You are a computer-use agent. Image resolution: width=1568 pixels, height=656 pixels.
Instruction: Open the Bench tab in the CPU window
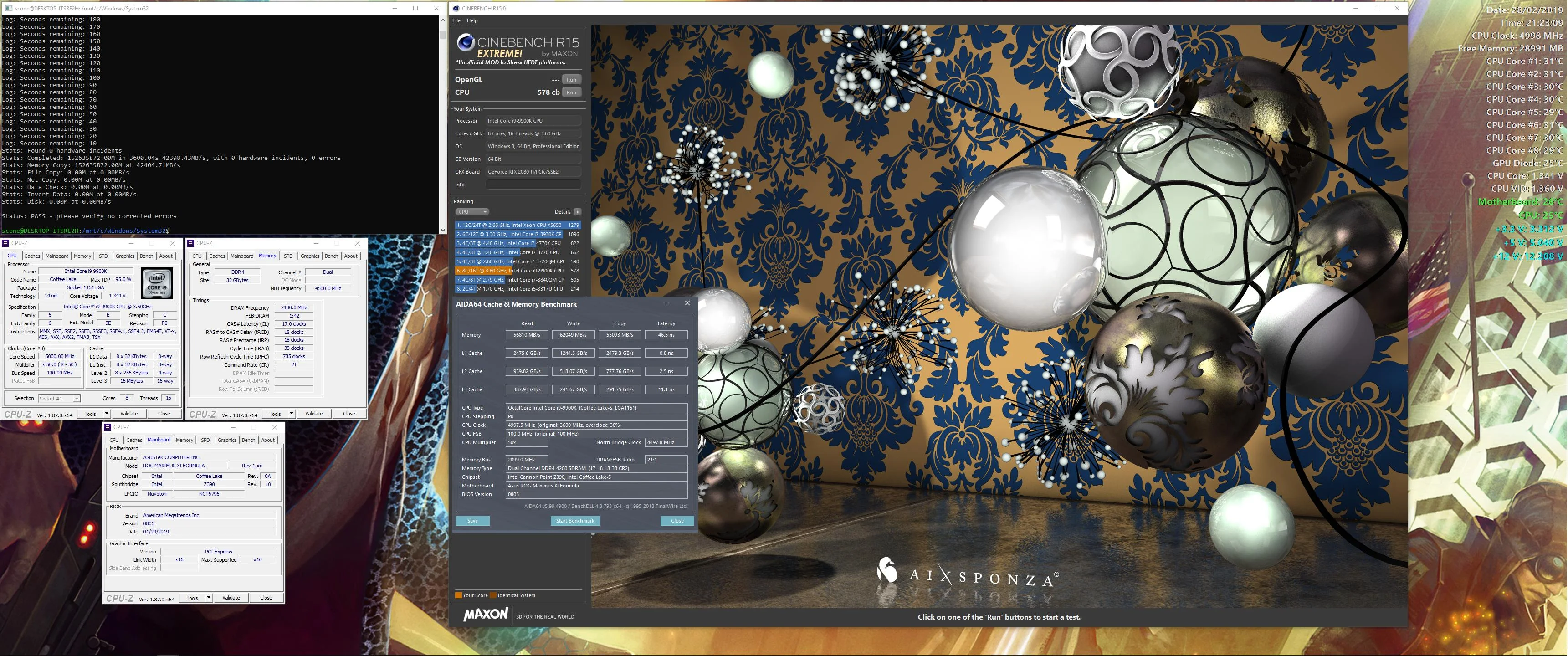147,256
